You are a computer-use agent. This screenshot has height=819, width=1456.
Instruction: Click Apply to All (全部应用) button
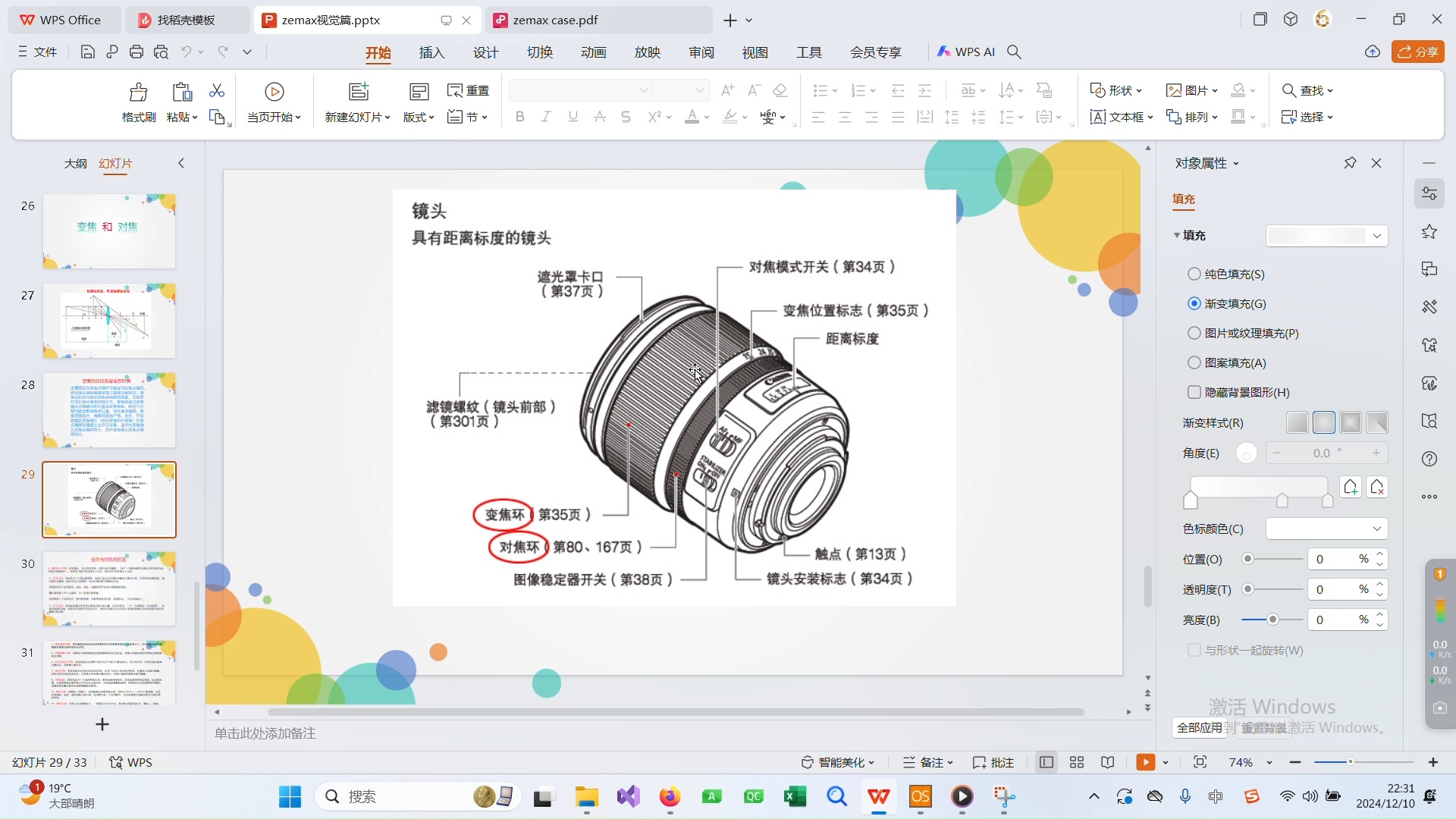[1199, 728]
